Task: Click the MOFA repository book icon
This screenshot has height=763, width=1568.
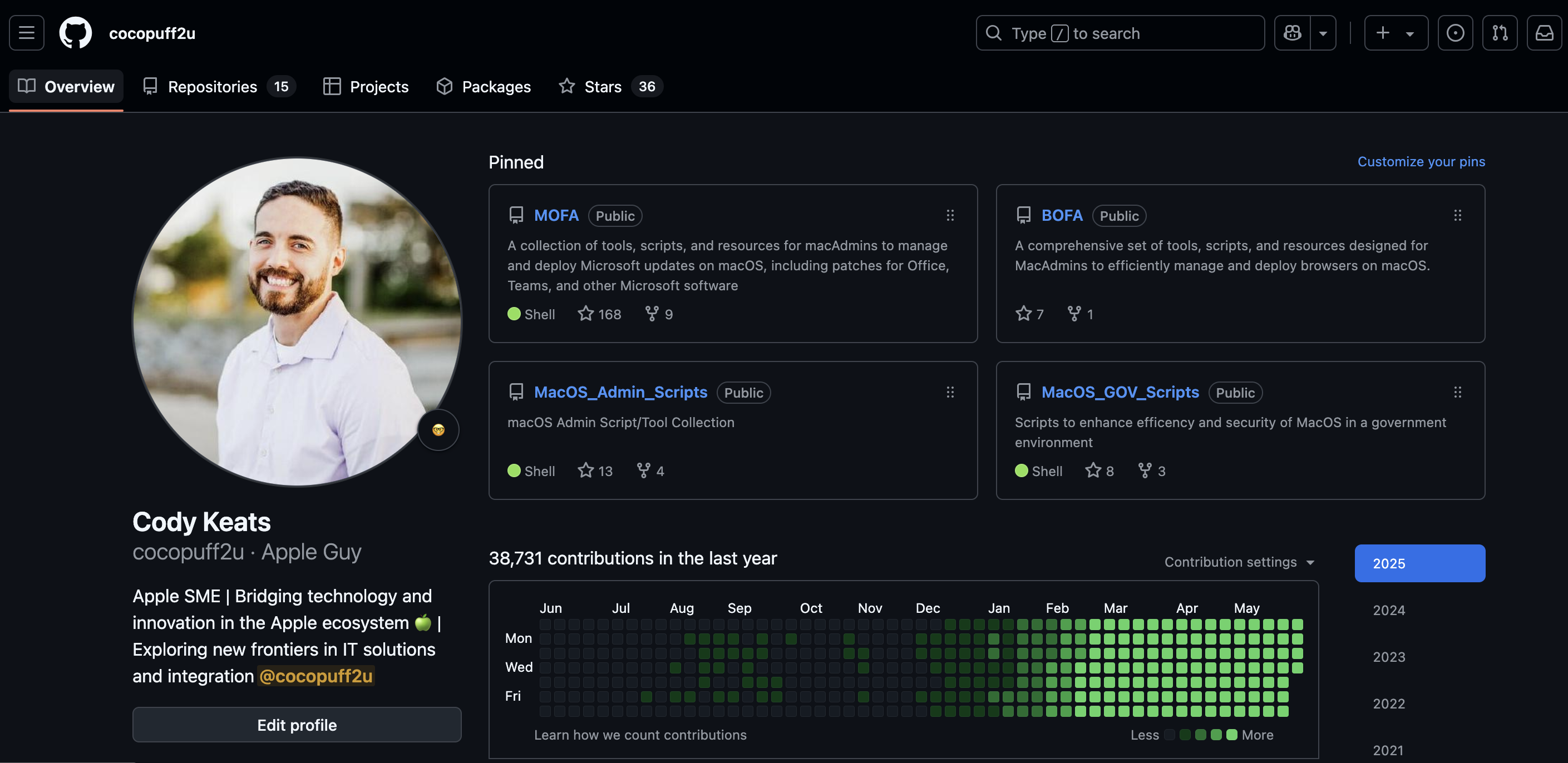Action: click(x=516, y=215)
